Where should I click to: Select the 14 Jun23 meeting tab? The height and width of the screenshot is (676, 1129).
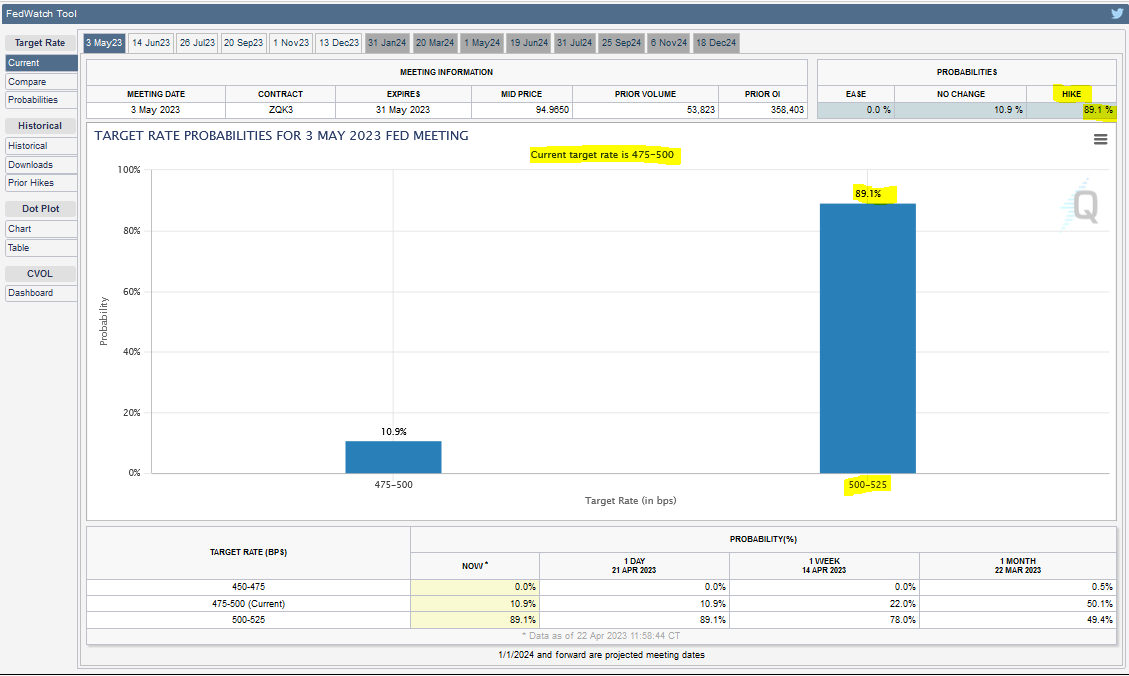[151, 42]
